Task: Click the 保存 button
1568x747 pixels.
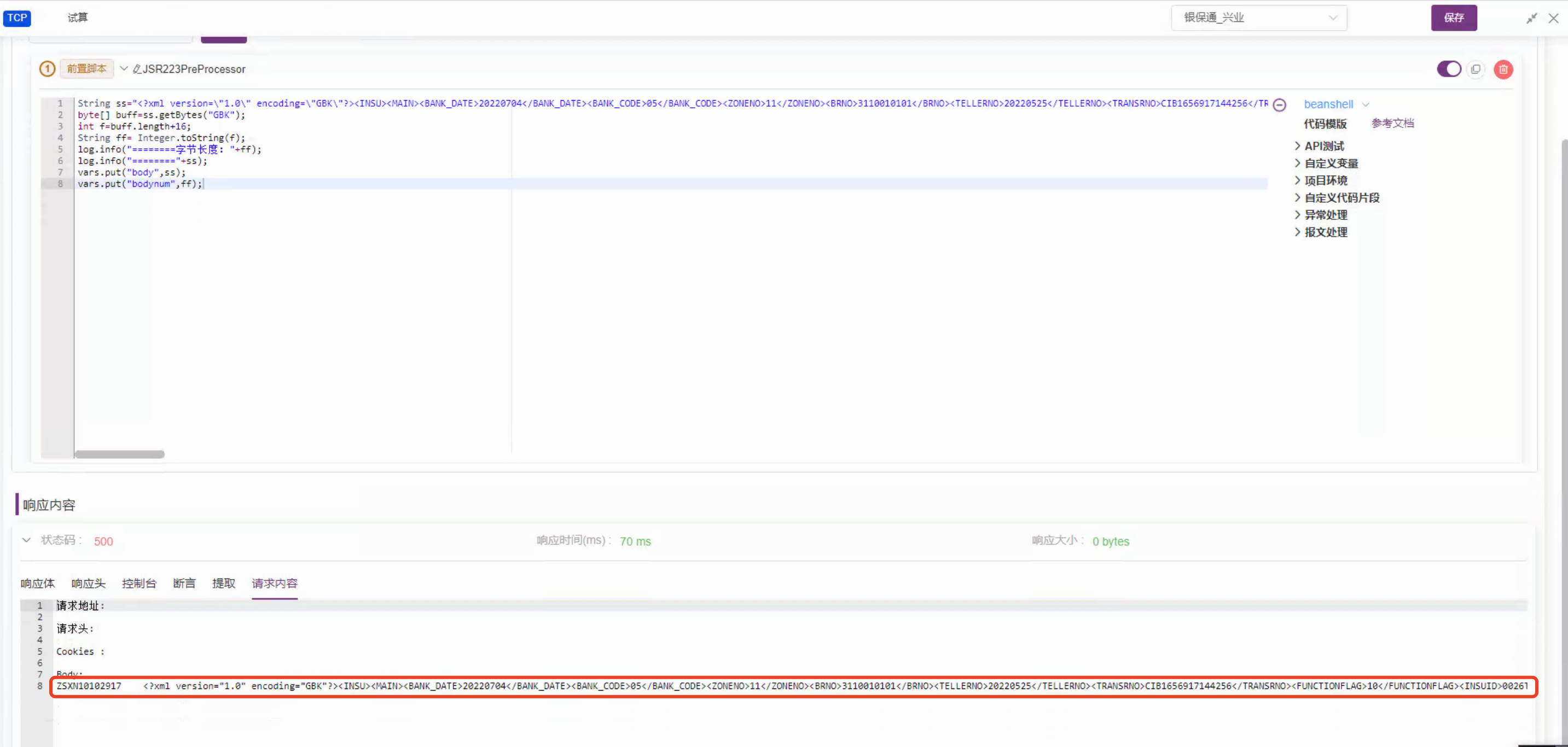Action: 1454,17
